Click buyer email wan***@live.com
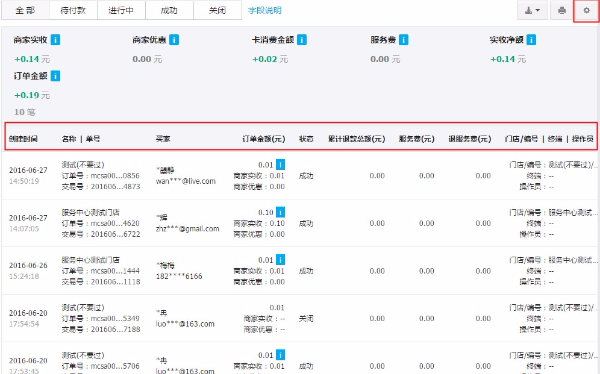Screen dimensions: 600x374 [x=186, y=181]
